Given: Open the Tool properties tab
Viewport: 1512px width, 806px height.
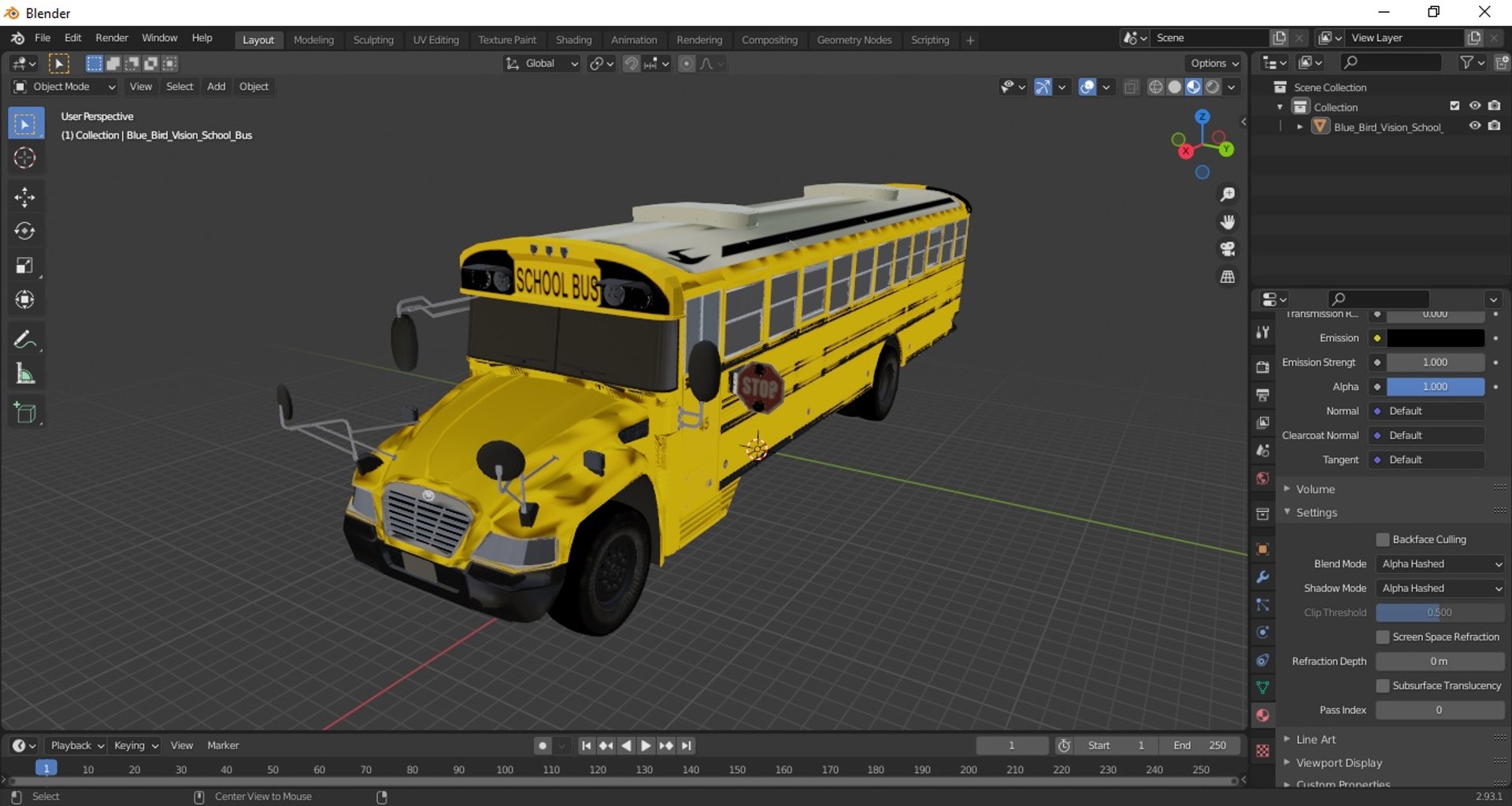Looking at the screenshot, I should 1262,332.
